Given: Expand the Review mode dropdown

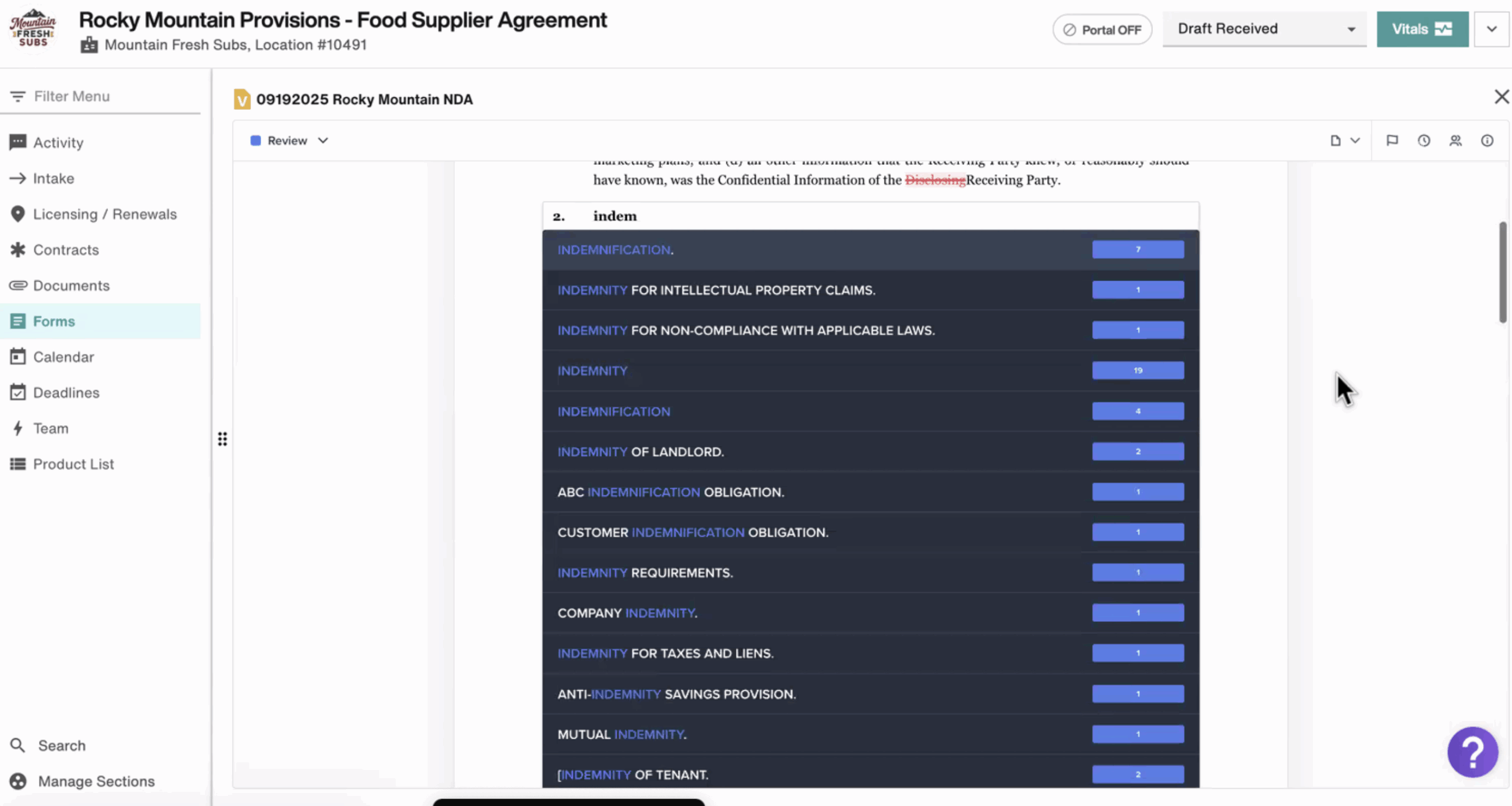Looking at the screenshot, I should [x=289, y=141].
